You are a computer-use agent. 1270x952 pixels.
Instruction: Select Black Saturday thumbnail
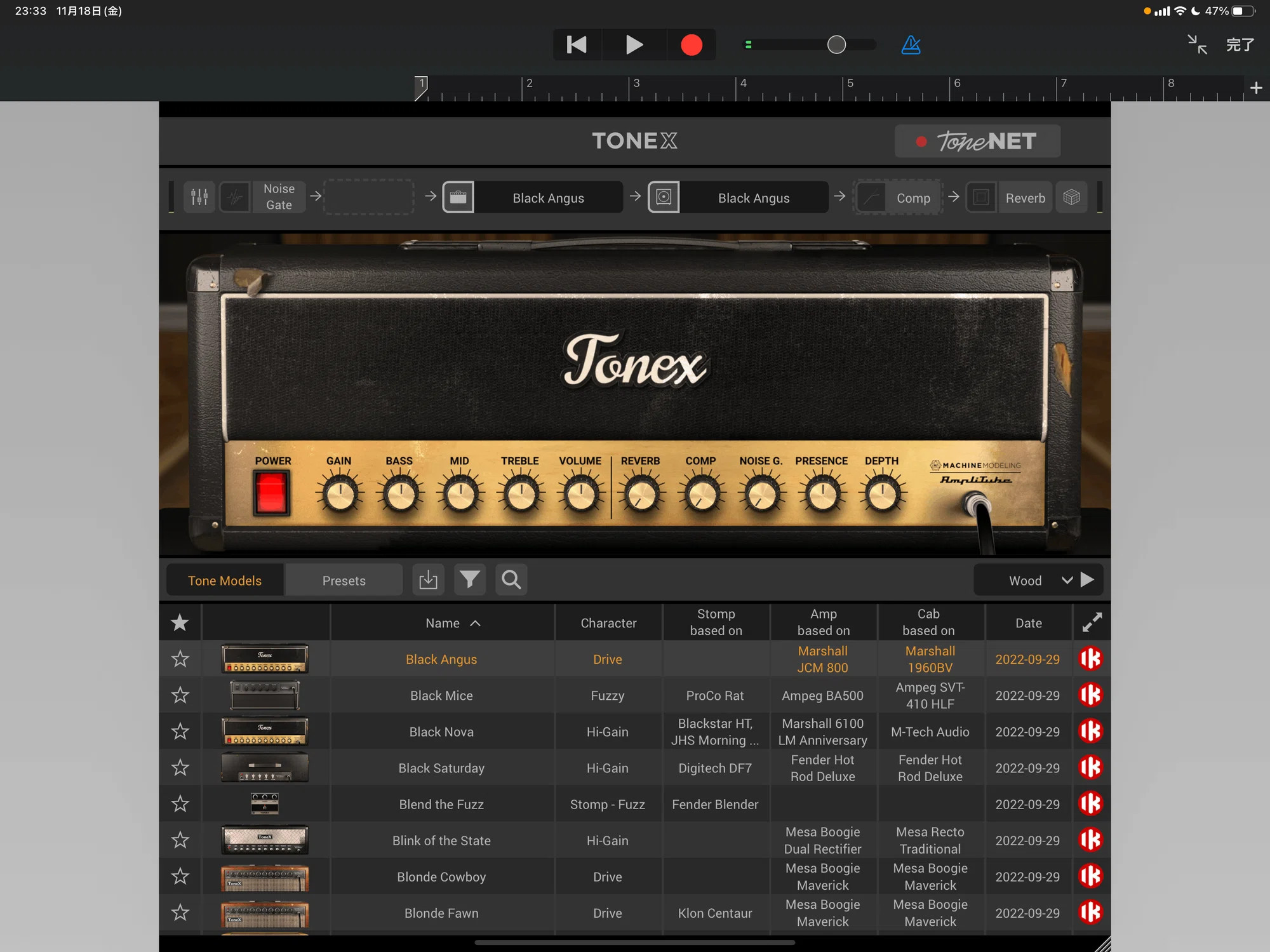pos(265,767)
